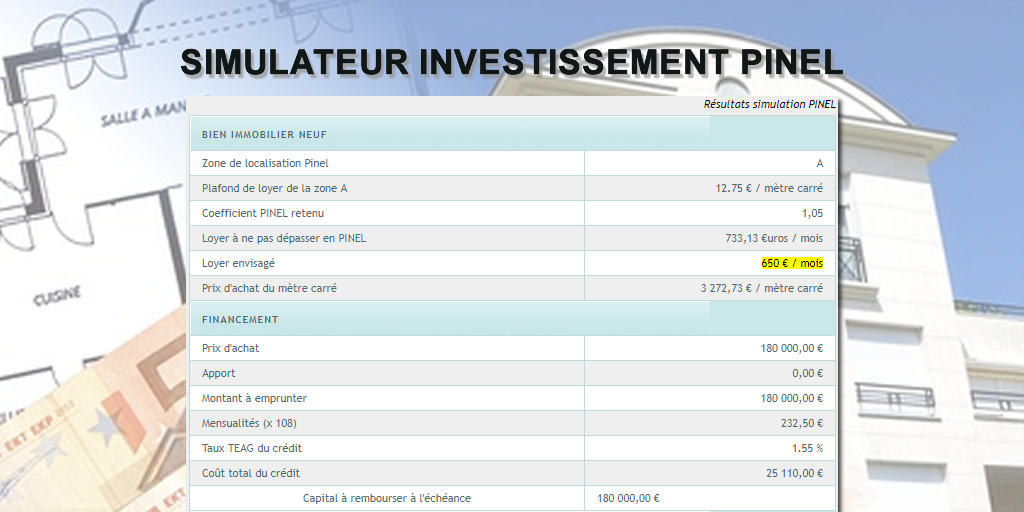Image resolution: width=1024 pixels, height=512 pixels.
Task: Click the 12.75 € / mètre carré value
Action: pos(769,188)
